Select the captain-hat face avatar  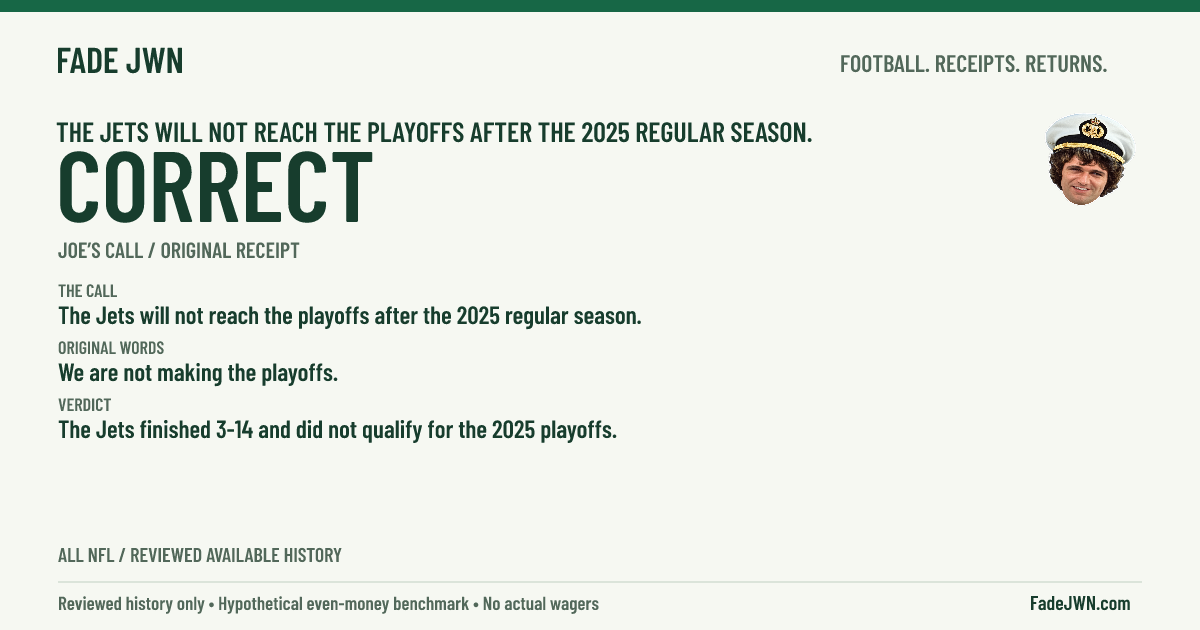click(1090, 159)
